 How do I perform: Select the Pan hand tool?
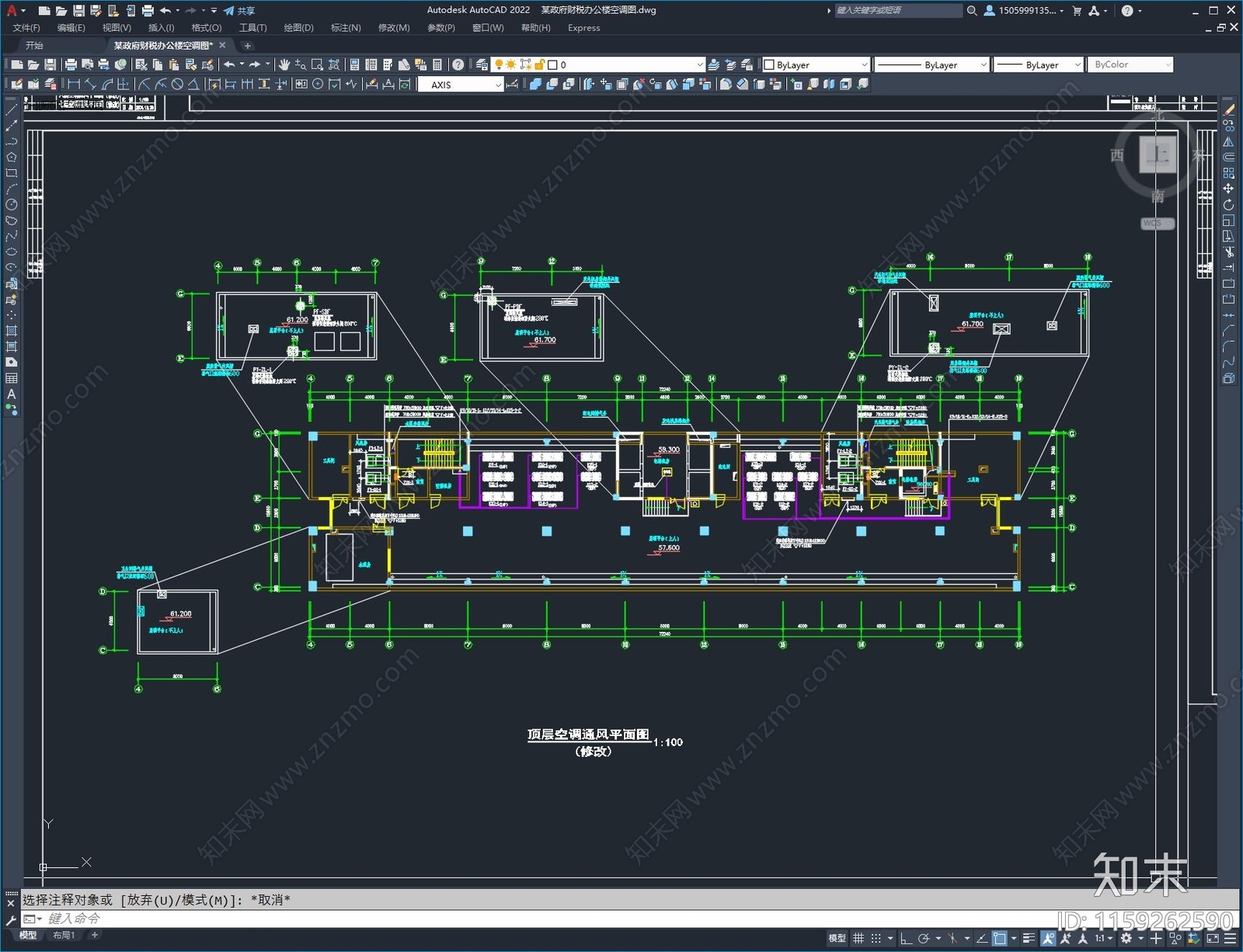tap(284, 64)
